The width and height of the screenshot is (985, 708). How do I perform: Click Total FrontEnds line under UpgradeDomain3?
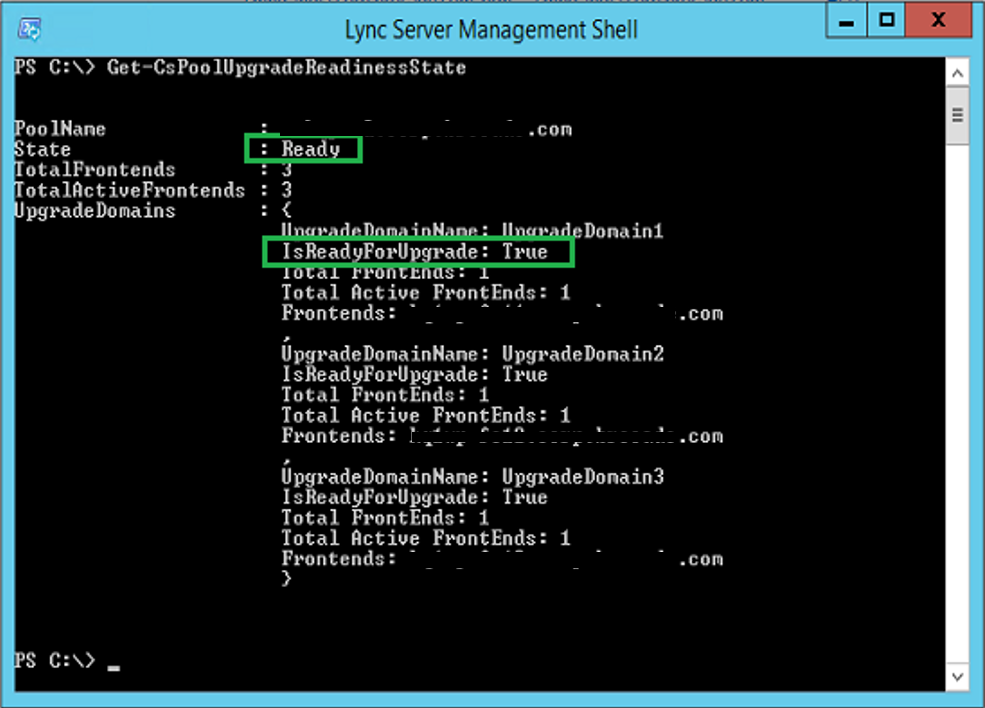click(385, 518)
